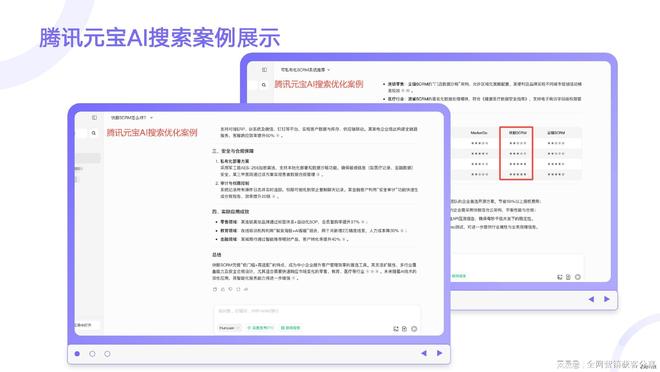Screen dimensions: 660x372
Task: Click the heading 四、实际应用成效
Action: [231, 212]
